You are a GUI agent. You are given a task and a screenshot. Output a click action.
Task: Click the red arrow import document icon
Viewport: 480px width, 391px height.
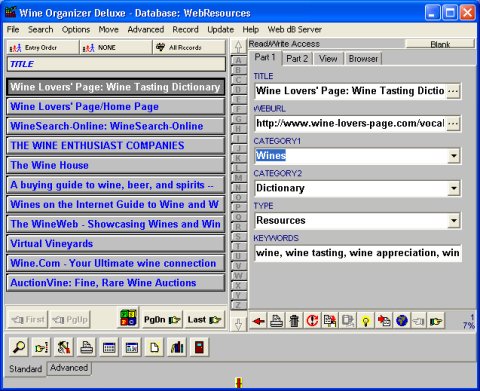(384, 321)
